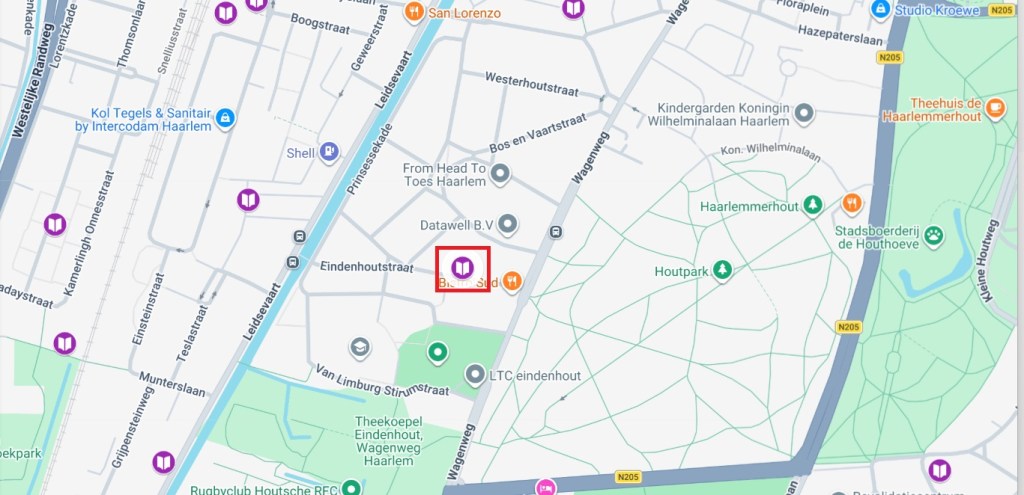Click the Kindergarden Koningin Wilhelminalaan marker

(804, 114)
